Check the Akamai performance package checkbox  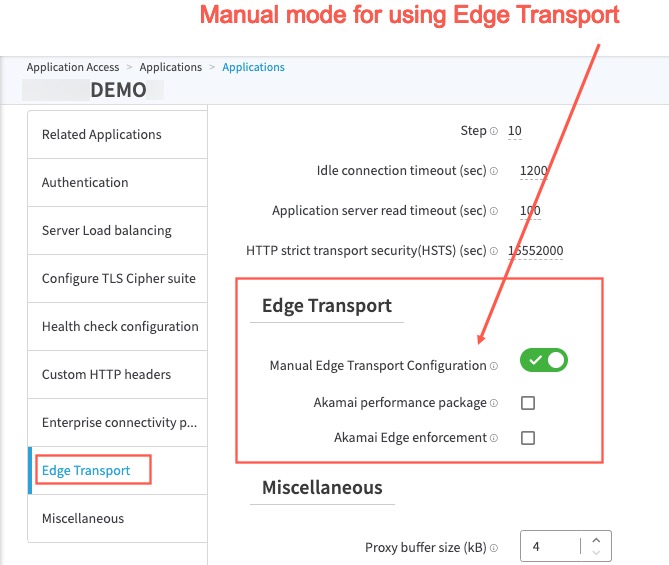(528, 403)
